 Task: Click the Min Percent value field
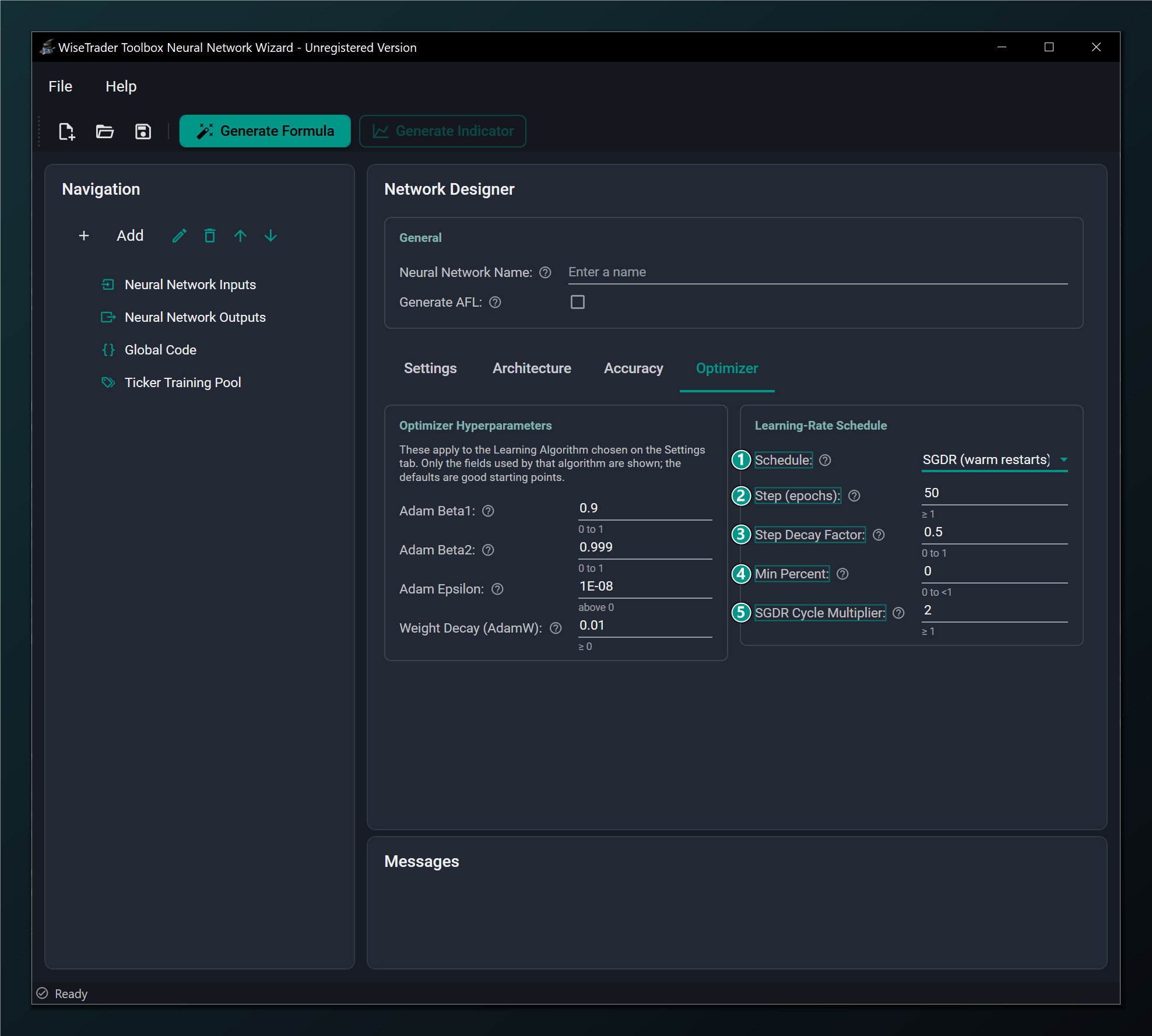(x=995, y=571)
